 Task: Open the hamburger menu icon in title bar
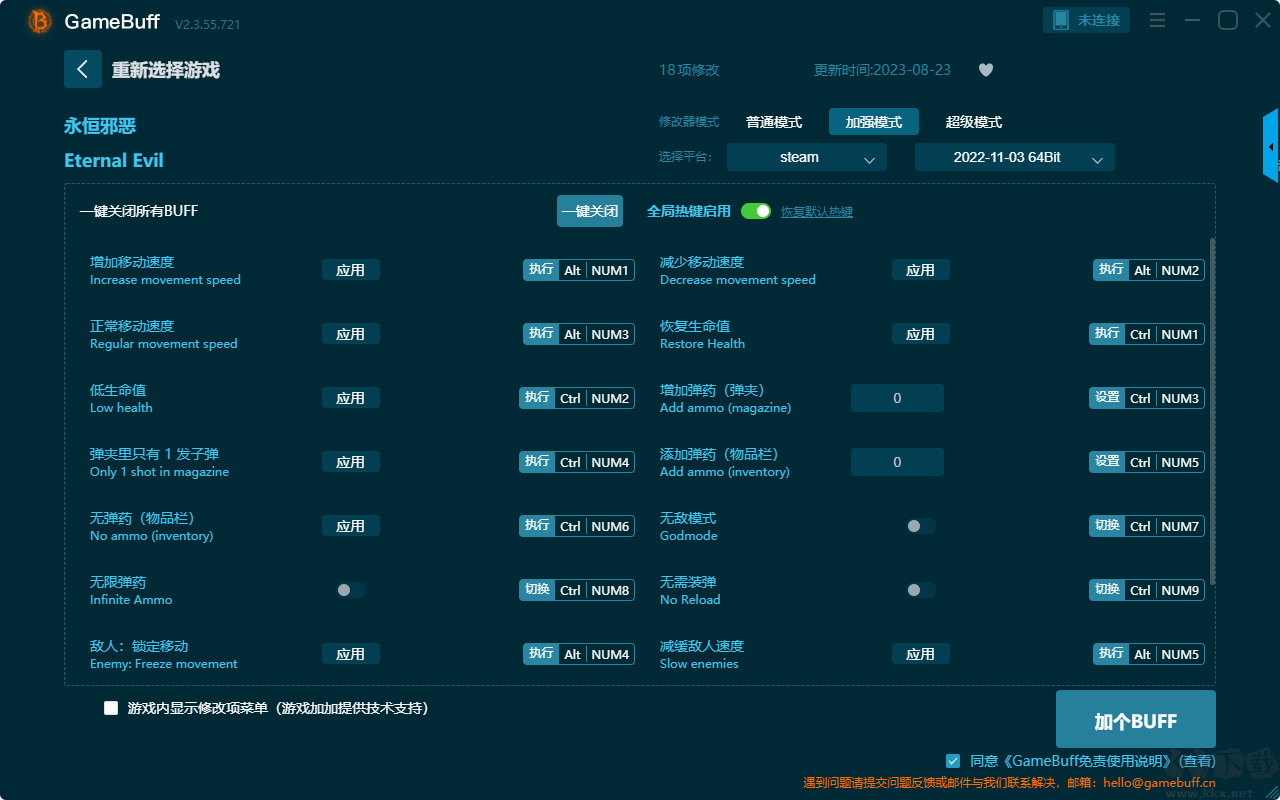click(1157, 20)
